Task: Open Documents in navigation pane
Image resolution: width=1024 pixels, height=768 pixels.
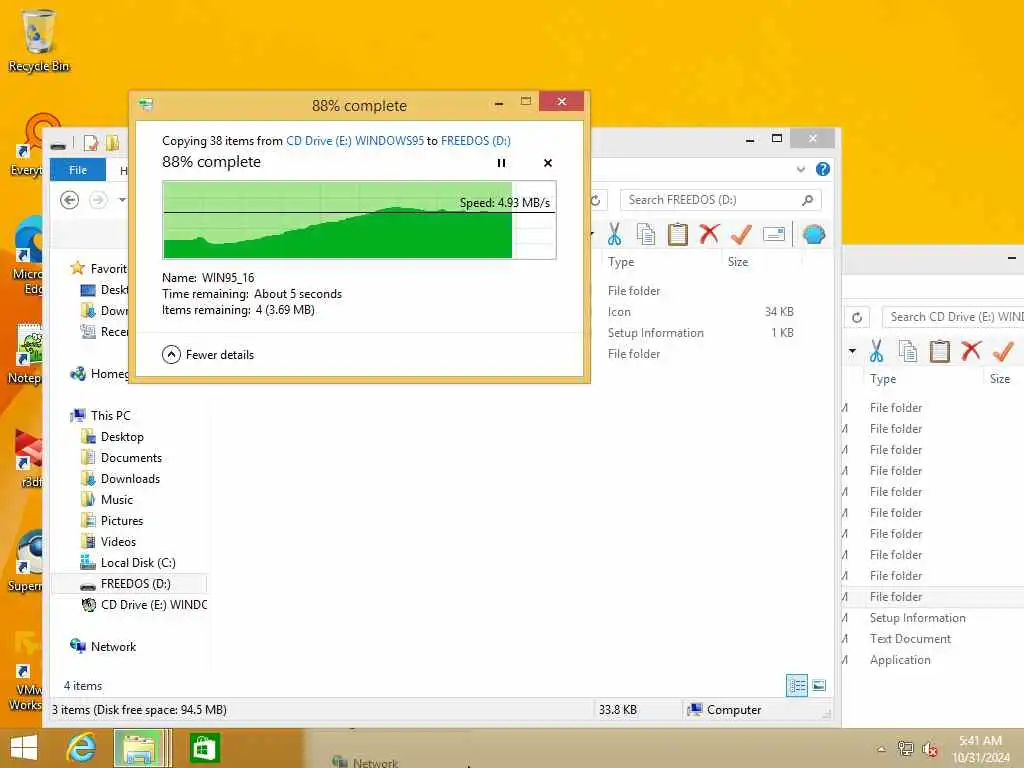Action: [131, 458]
